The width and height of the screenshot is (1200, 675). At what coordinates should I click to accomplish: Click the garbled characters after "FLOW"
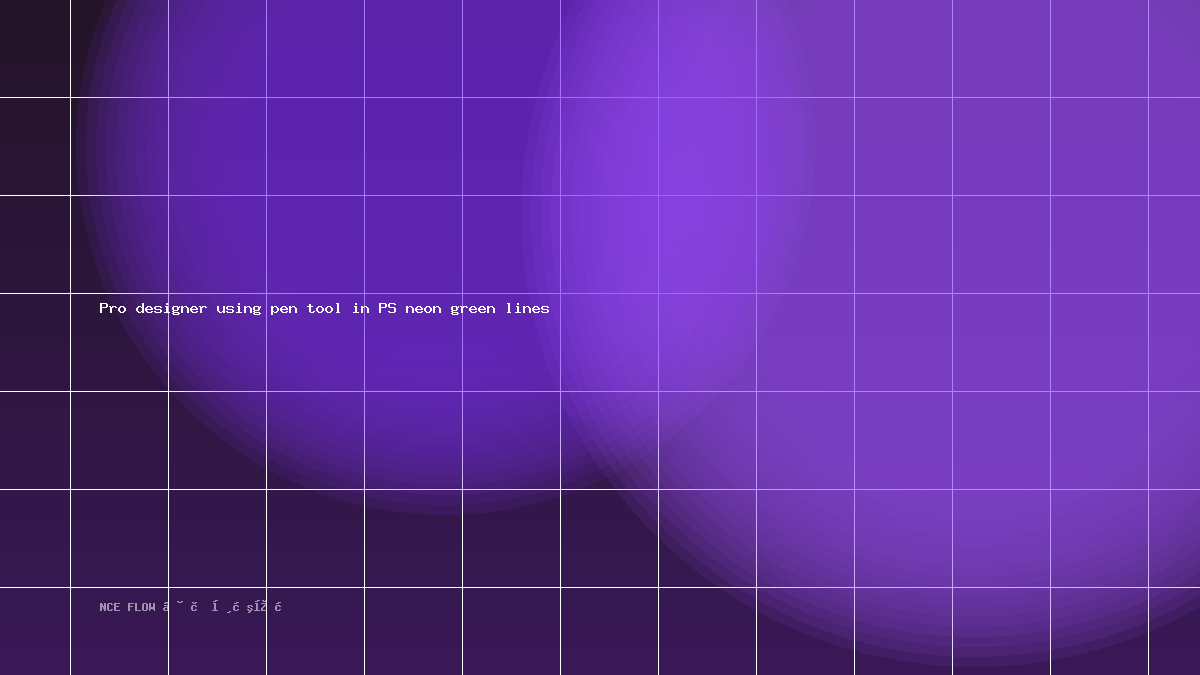(x=222, y=607)
